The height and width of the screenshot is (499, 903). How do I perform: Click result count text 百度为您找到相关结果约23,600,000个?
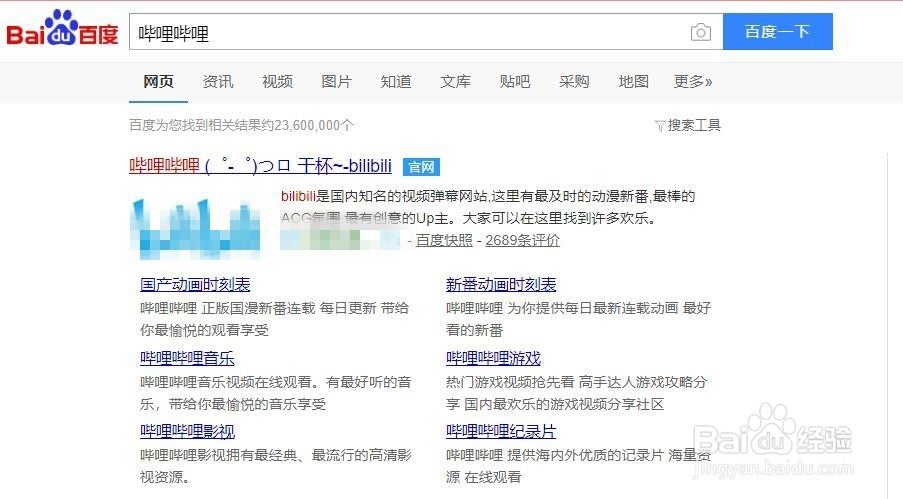tap(241, 125)
